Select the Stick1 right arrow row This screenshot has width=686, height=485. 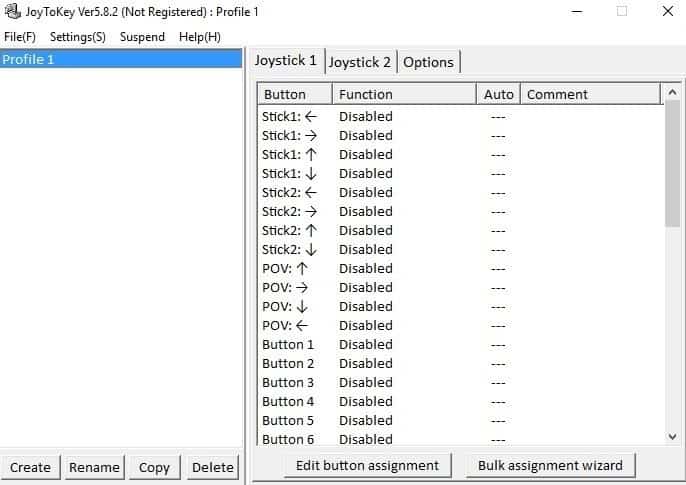[461, 136]
